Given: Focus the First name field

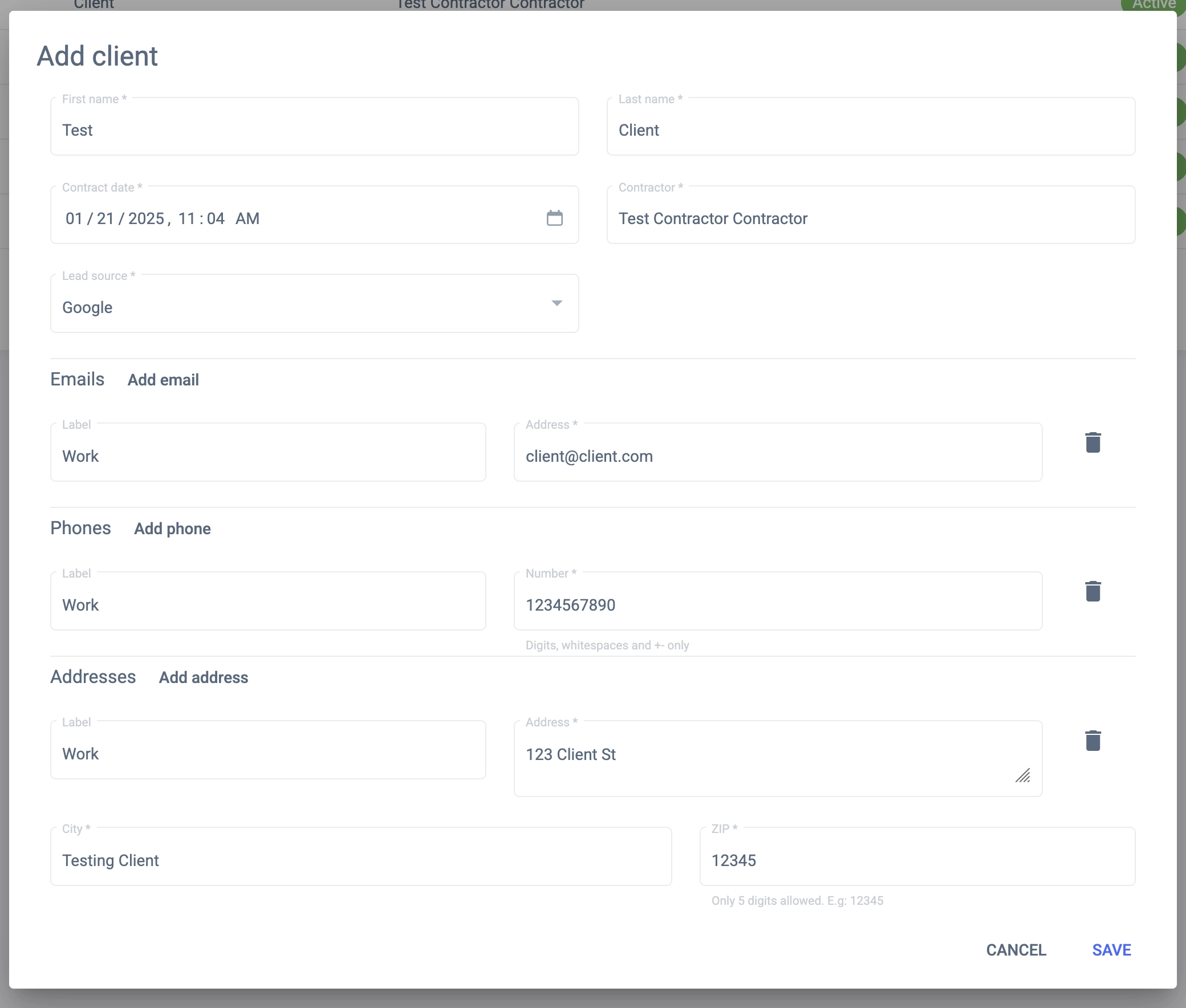Looking at the screenshot, I should 314,131.
